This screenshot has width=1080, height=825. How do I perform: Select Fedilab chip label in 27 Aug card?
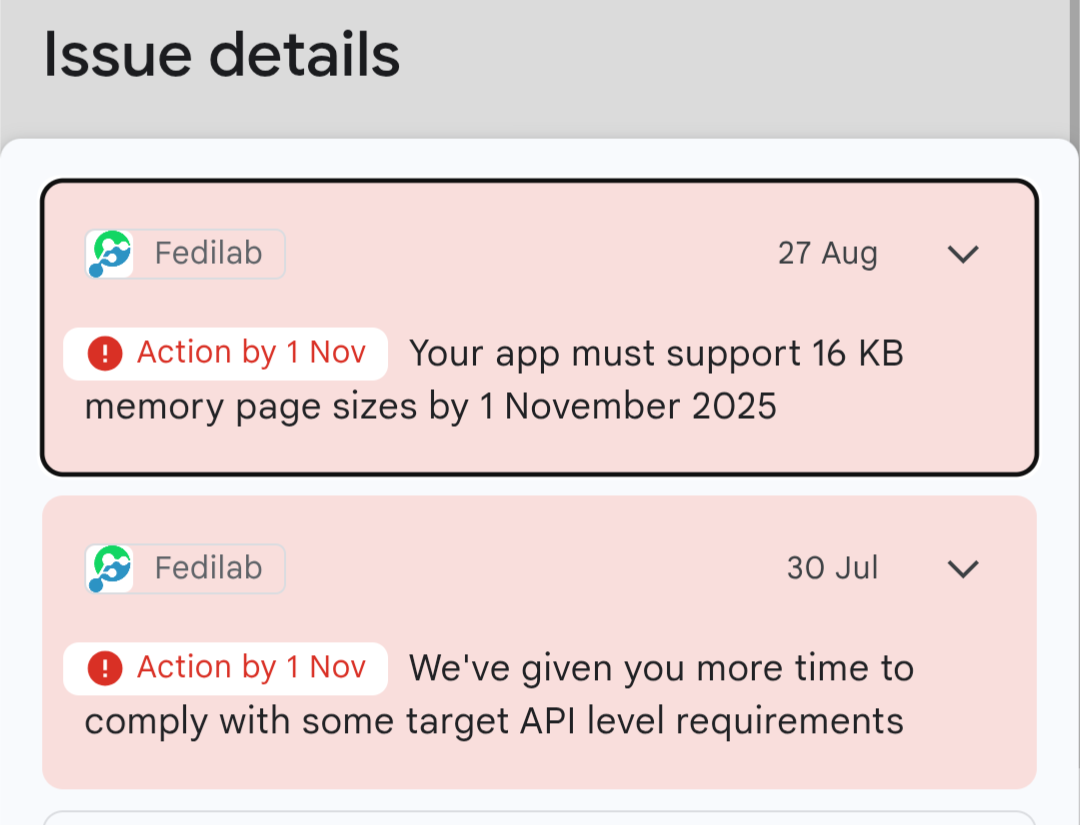pyautogui.click(x=208, y=254)
